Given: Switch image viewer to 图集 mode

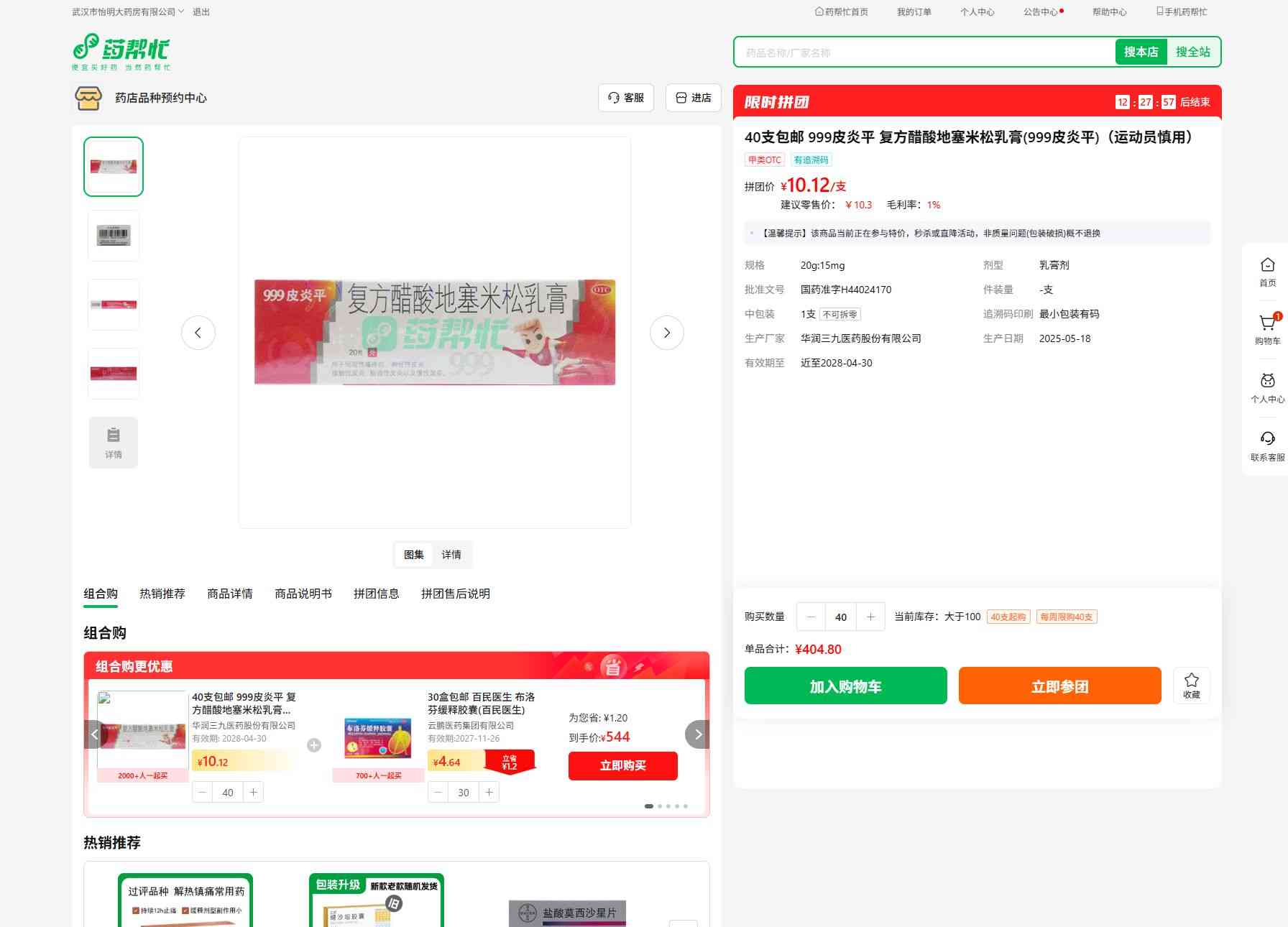Looking at the screenshot, I should 414,555.
